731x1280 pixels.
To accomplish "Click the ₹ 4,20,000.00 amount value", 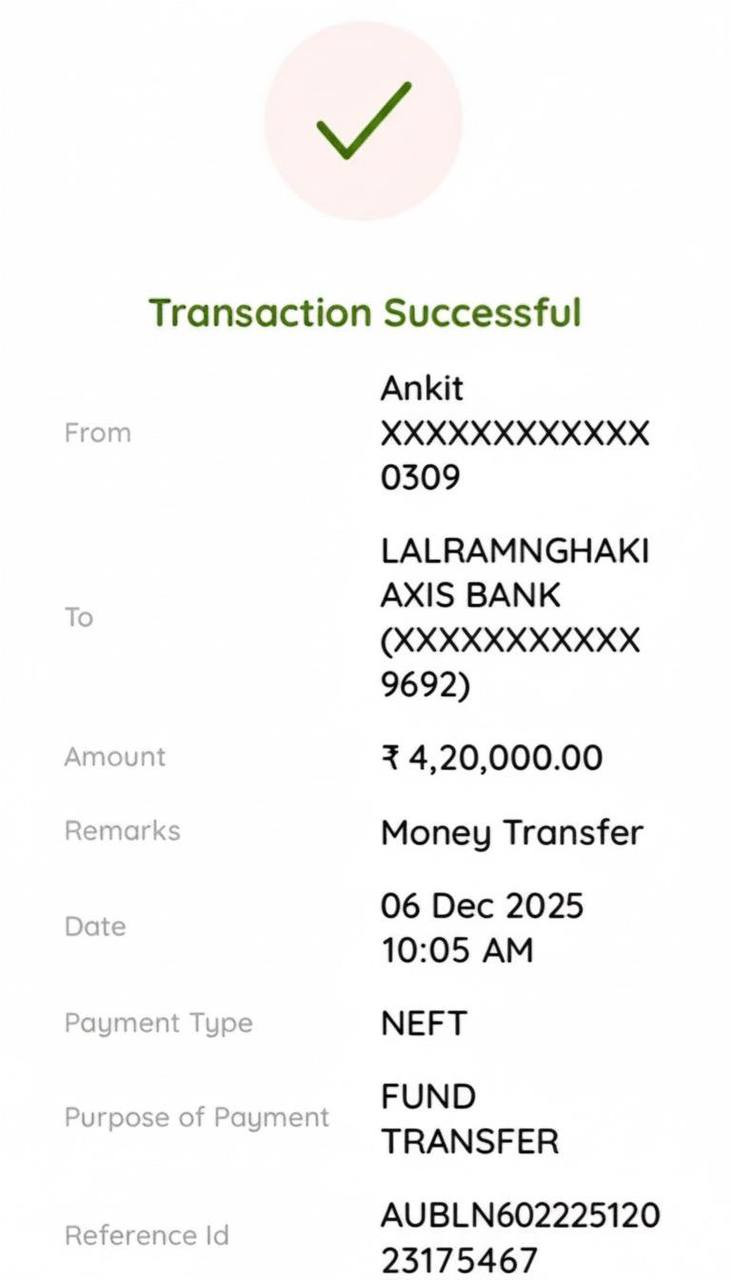I will point(491,758).
